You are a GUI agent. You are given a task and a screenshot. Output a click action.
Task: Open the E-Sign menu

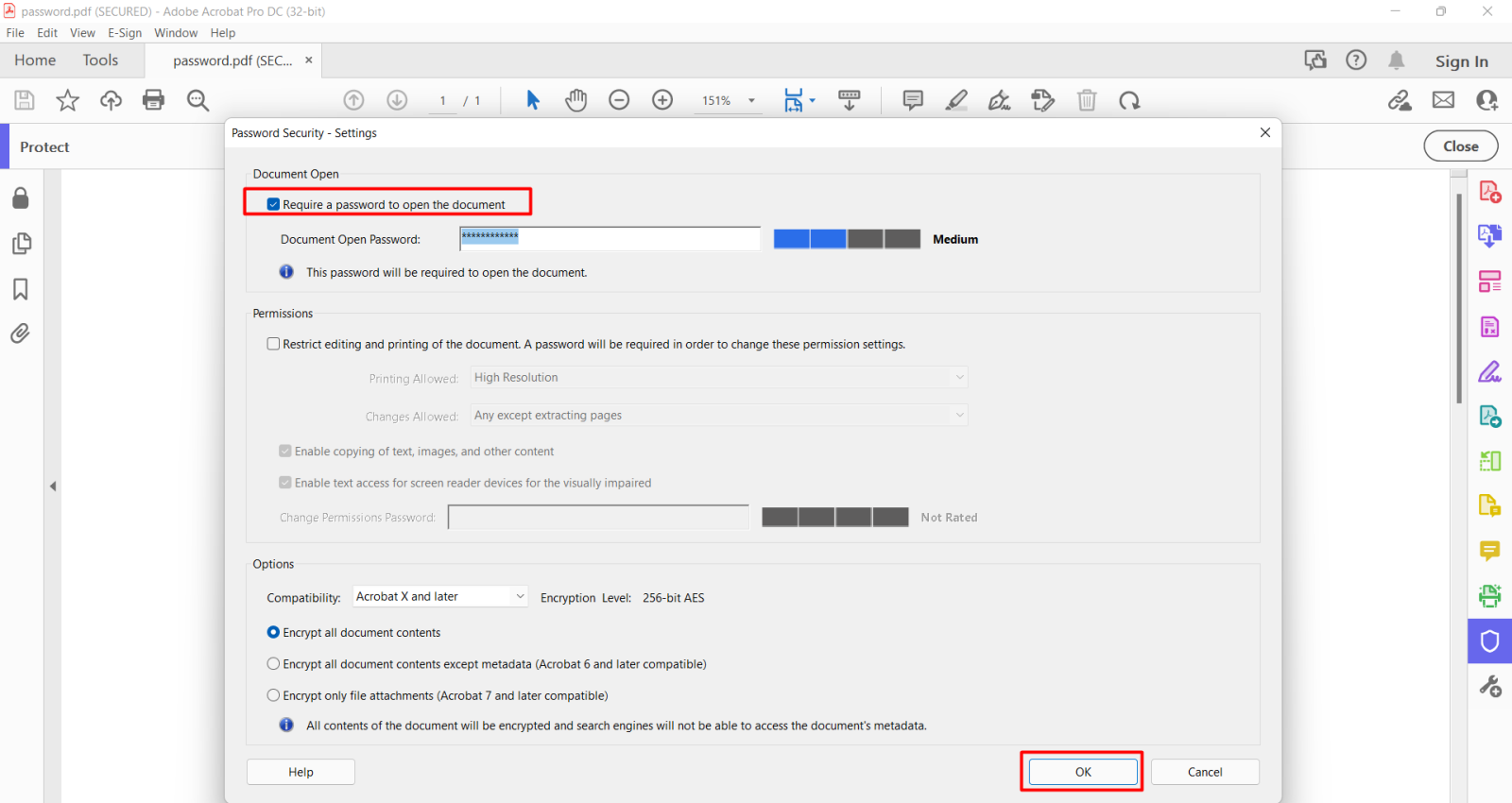[x=125, y=33]
